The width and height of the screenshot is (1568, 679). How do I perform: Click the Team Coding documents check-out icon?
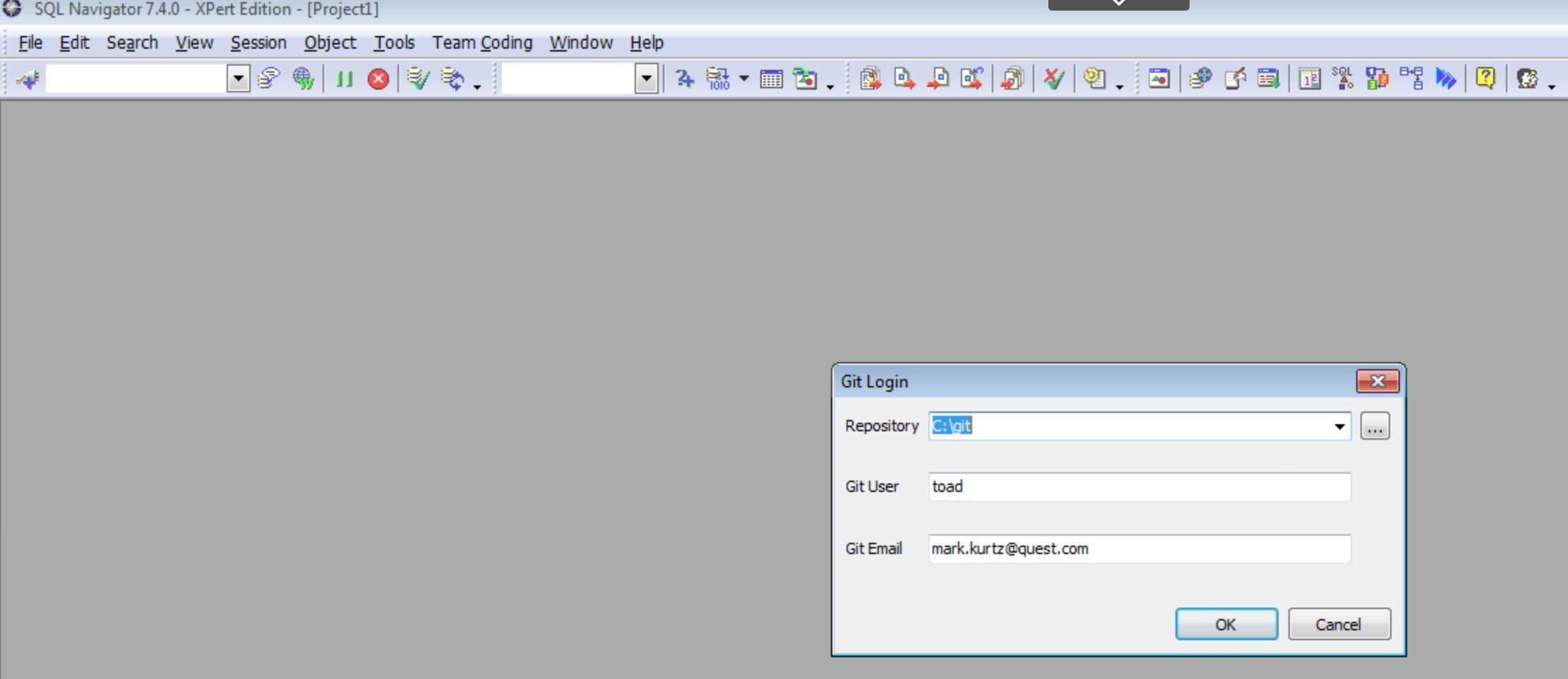[x=870, y=78]
